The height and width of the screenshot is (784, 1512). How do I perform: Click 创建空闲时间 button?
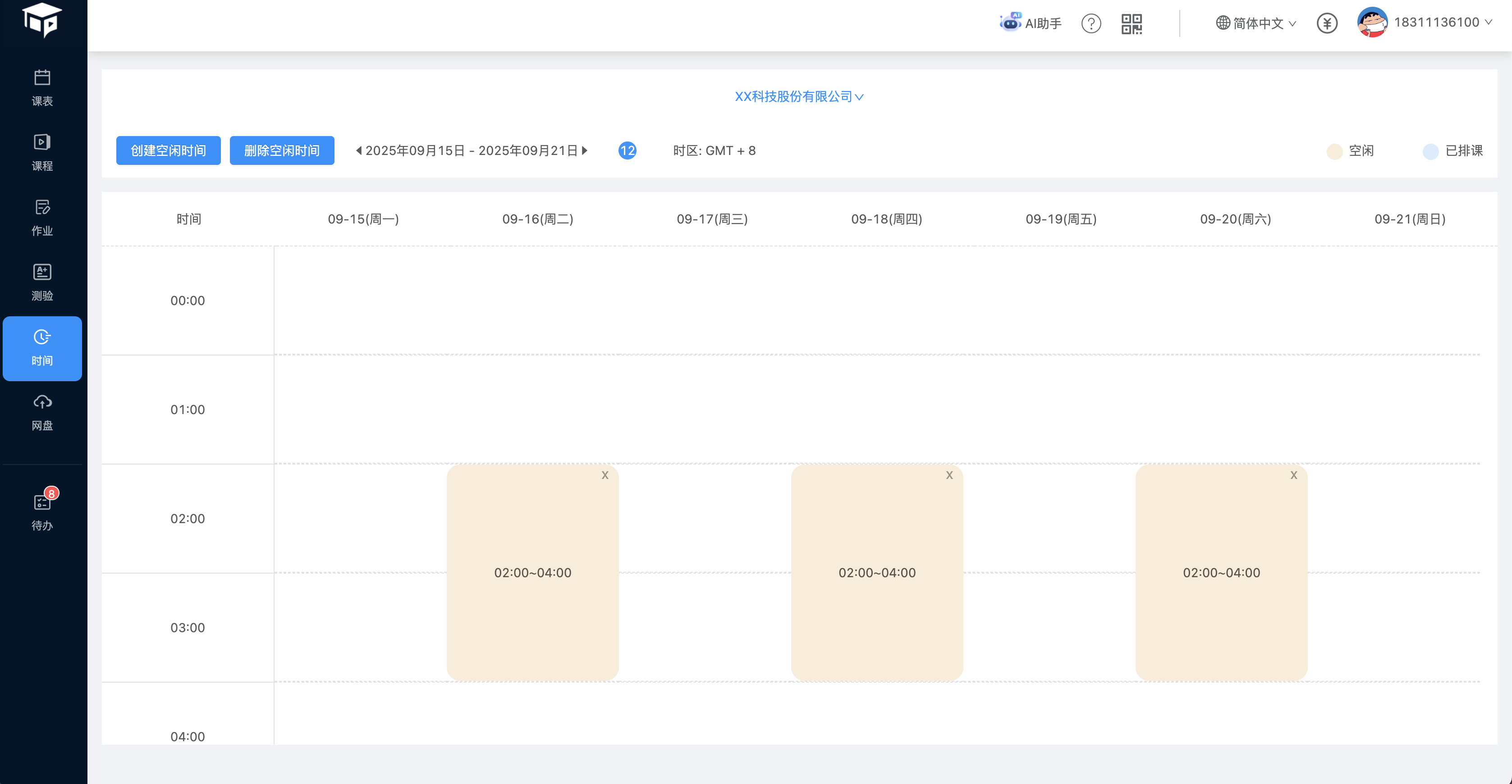click(169, 151)
